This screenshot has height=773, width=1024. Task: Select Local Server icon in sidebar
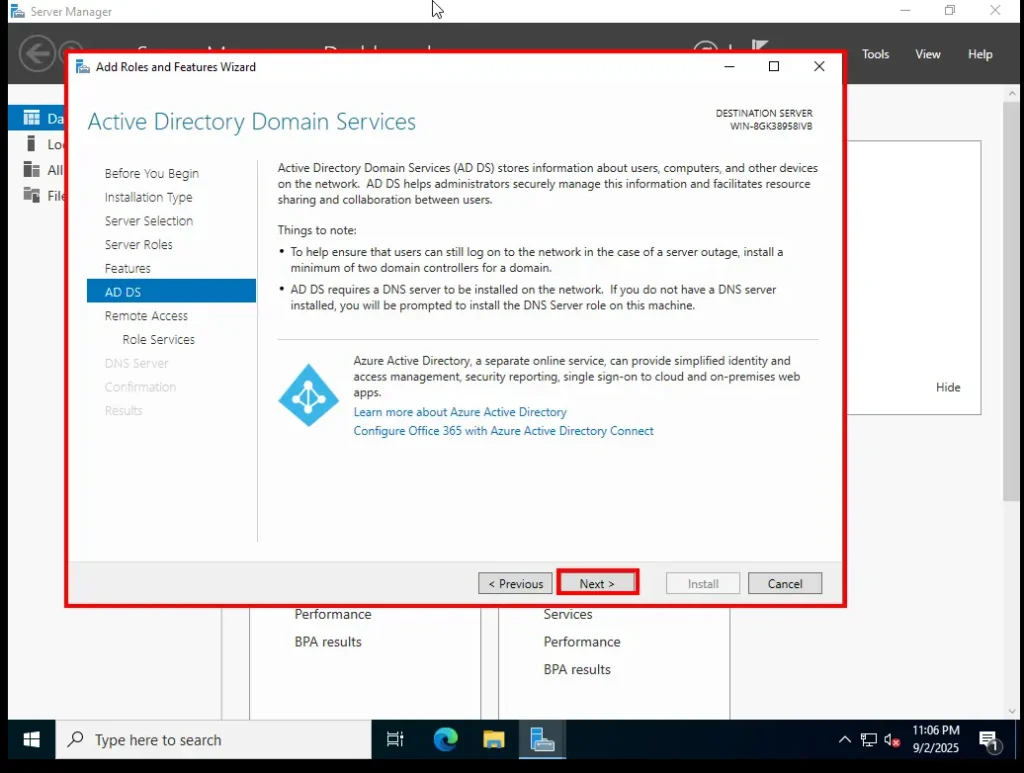(x=31, y=144)
